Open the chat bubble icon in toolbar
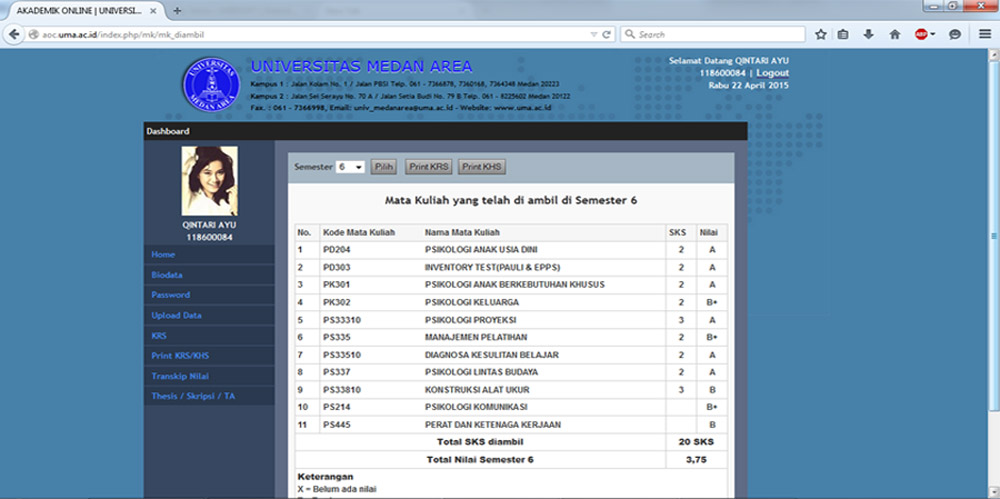1000x499 pixels. (x=955, y=34)
